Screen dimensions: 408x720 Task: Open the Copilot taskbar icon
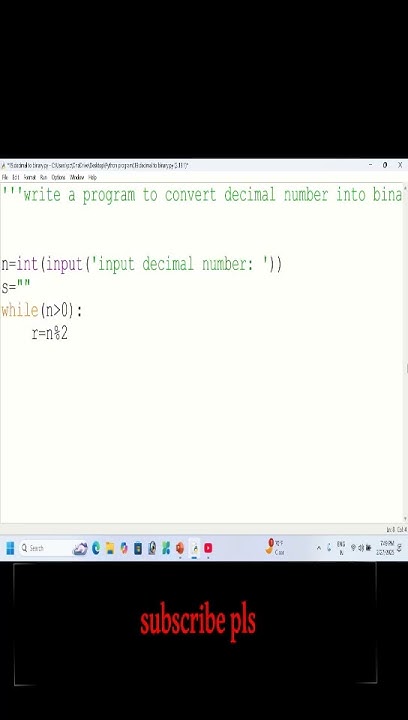[123, 548]
